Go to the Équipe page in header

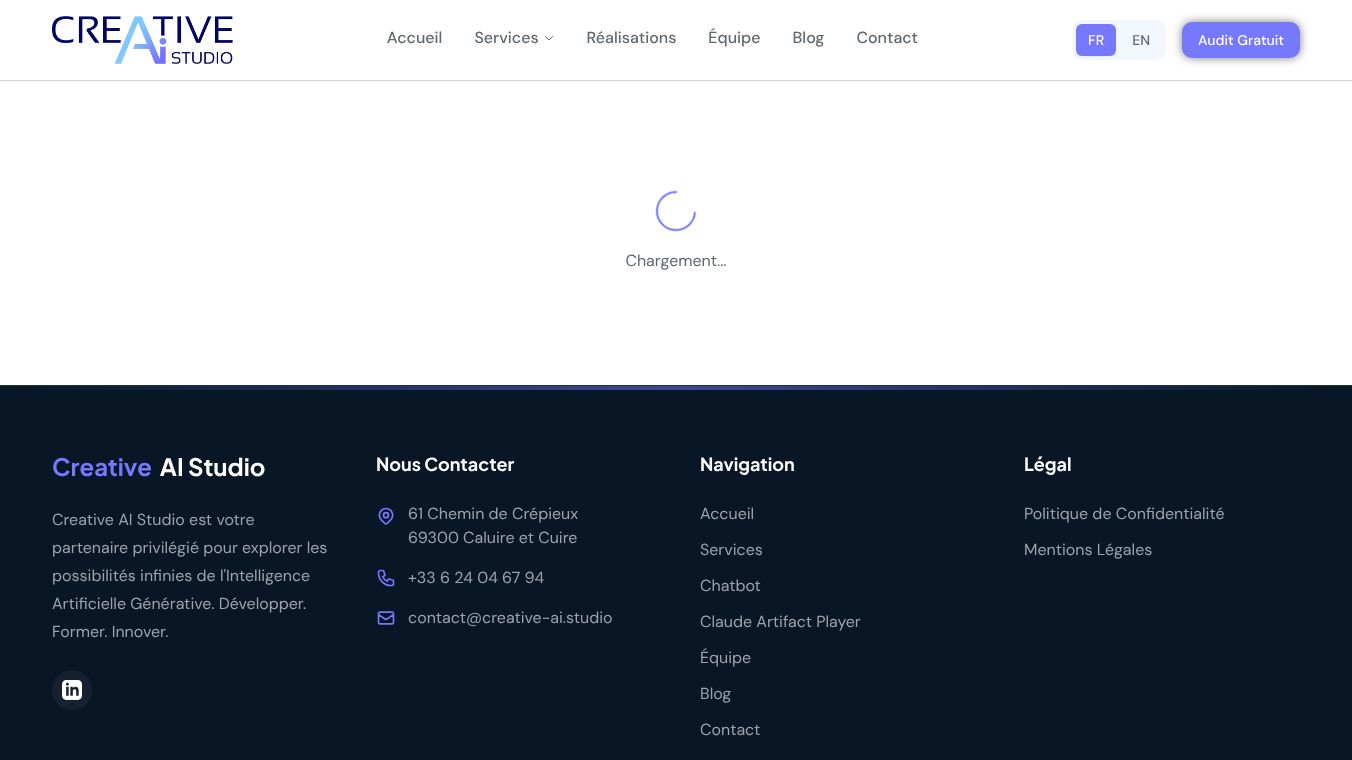click(x=734, y=38)
